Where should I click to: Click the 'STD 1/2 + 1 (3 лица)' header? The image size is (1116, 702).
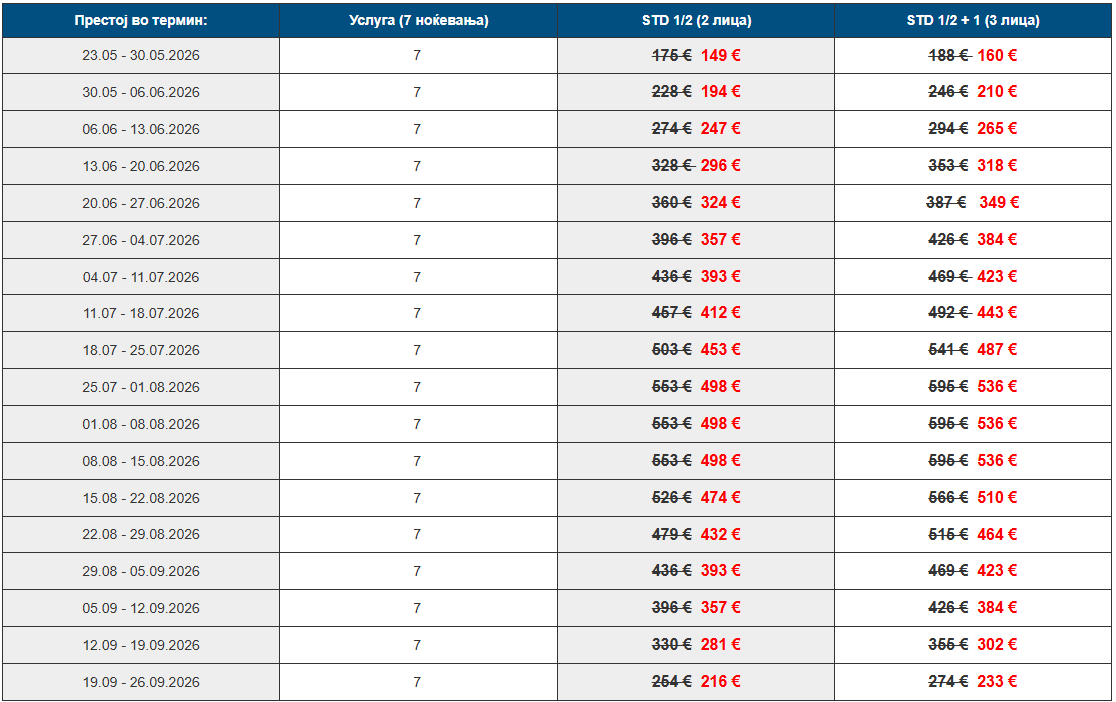(x=973, y=20)
